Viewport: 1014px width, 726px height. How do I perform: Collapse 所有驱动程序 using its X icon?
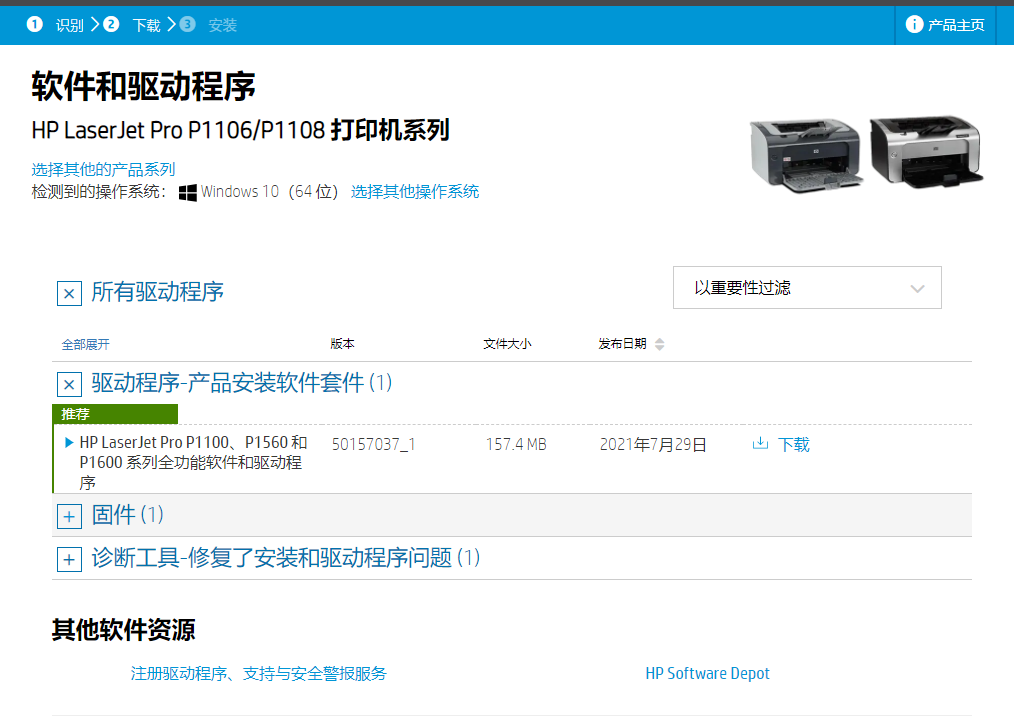(69, 293)
